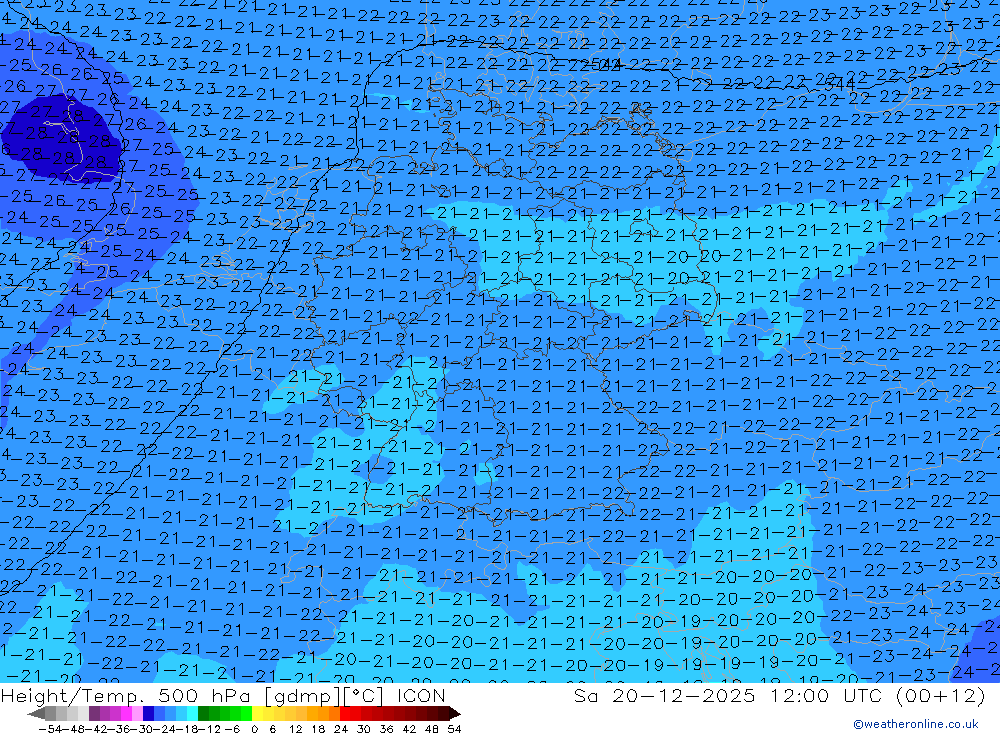Click the cyan legend swatch at -18
1000x733 pixels.
click(192, 713)
